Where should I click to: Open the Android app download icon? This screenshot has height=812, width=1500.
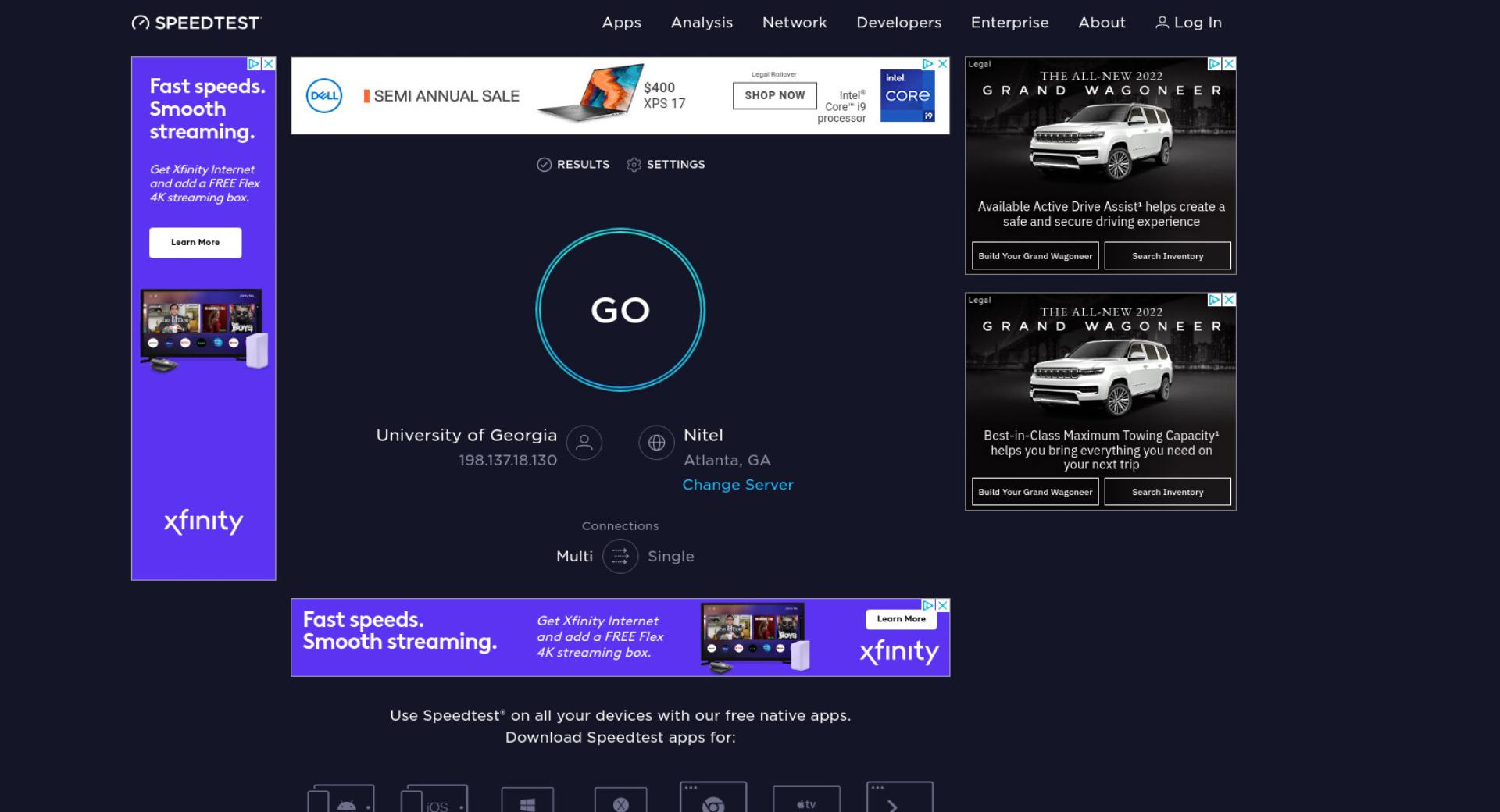(x=341, y=799)
